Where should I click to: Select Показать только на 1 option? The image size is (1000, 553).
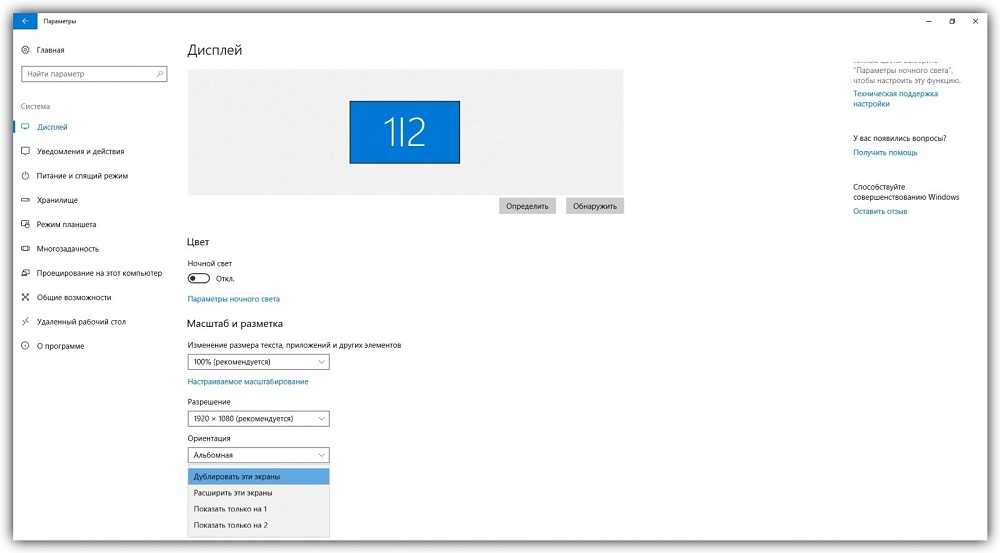(x=258, y=509)
